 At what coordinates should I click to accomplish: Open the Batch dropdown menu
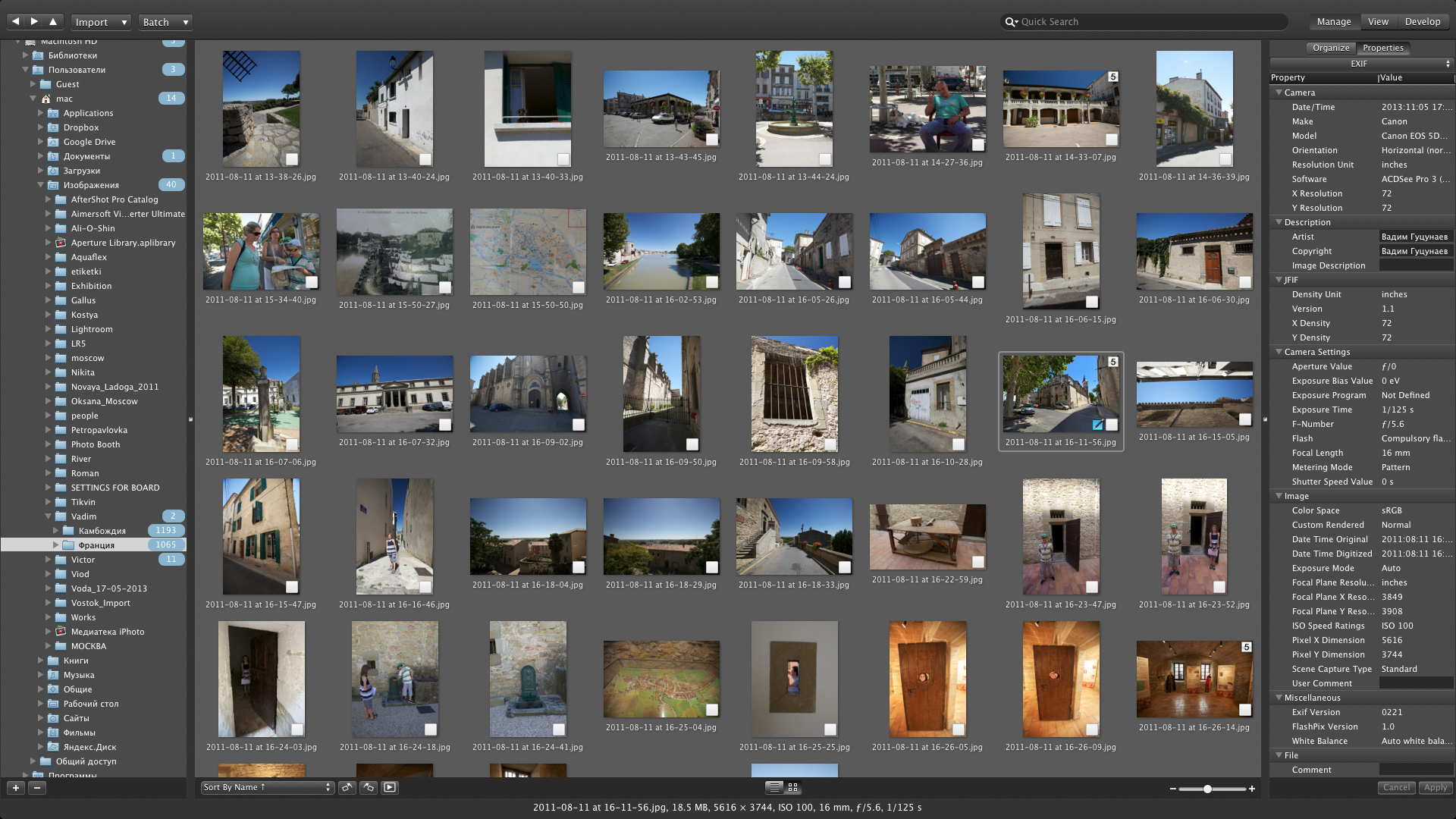165,22
